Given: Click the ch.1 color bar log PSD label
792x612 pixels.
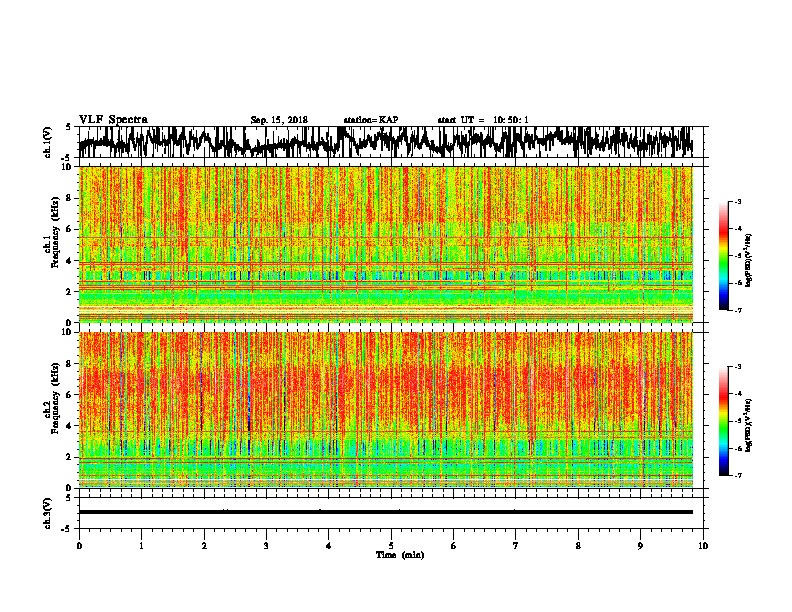Looking at the screenshot, I should point(749,260).
